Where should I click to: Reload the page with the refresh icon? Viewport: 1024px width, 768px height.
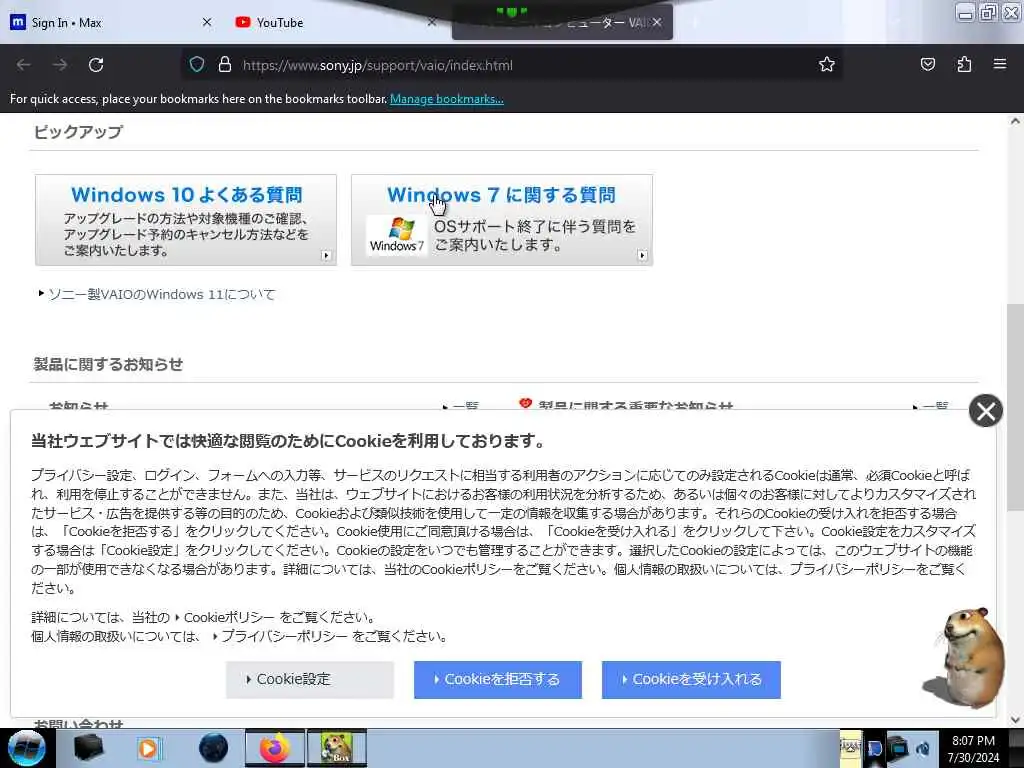(x=96, y=65)
